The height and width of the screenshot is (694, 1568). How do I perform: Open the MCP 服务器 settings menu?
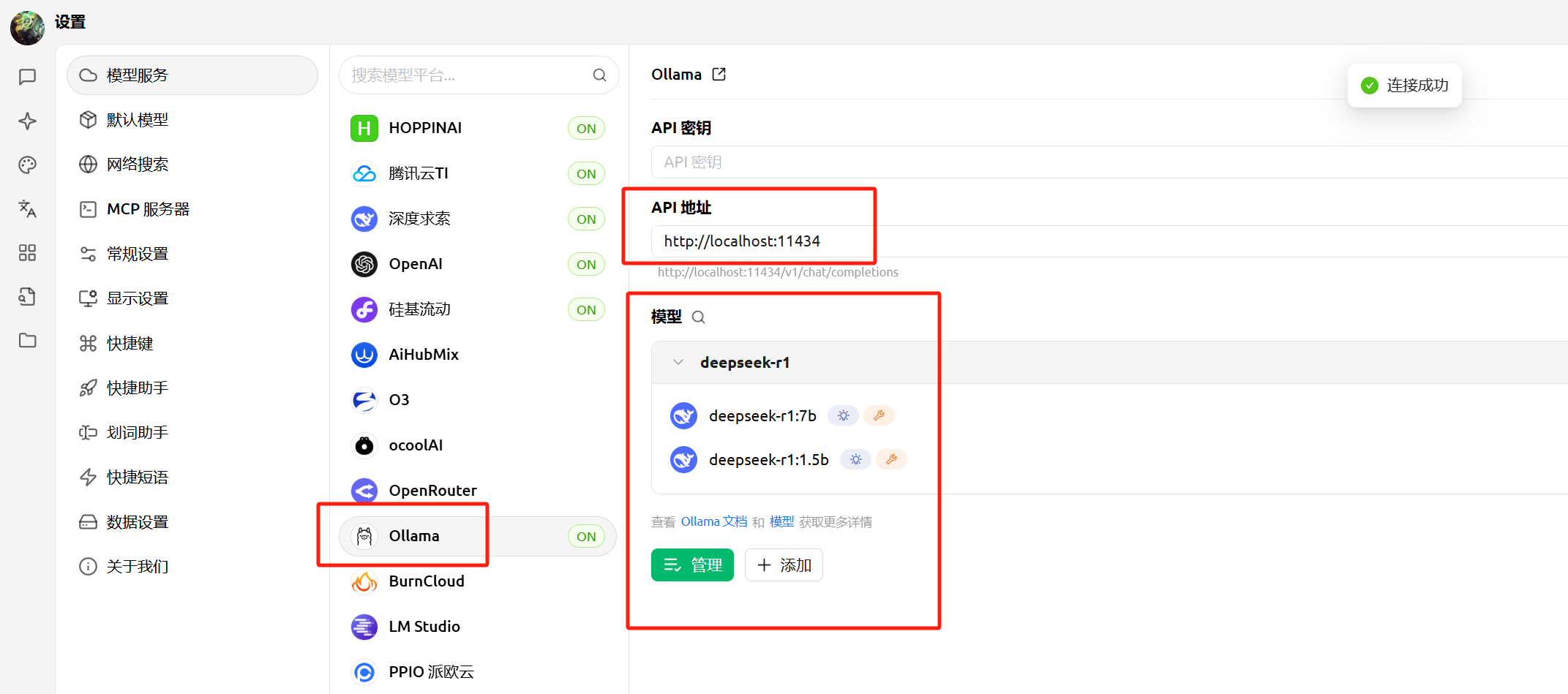coord(148,209)
